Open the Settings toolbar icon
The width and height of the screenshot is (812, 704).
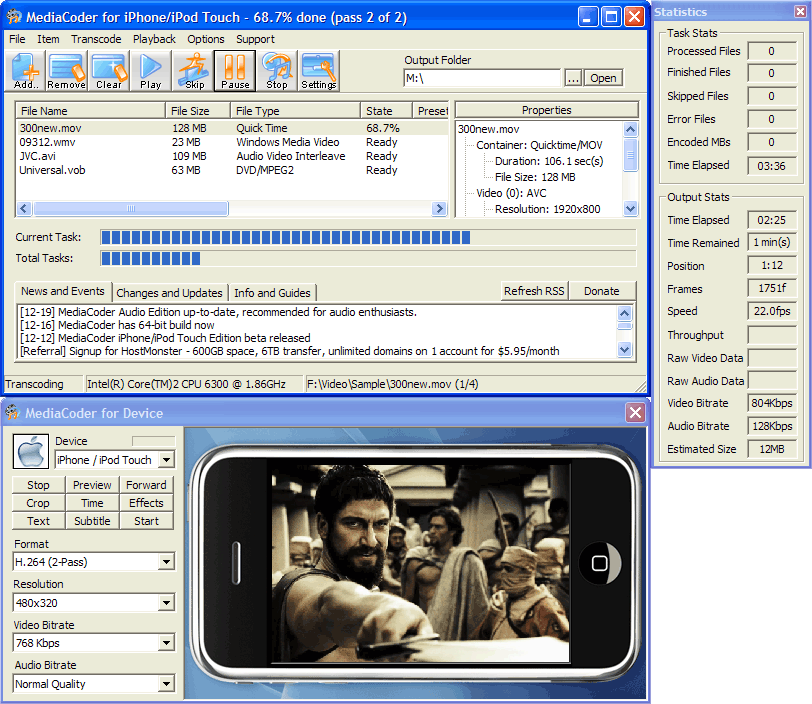[x=318, y=71]
